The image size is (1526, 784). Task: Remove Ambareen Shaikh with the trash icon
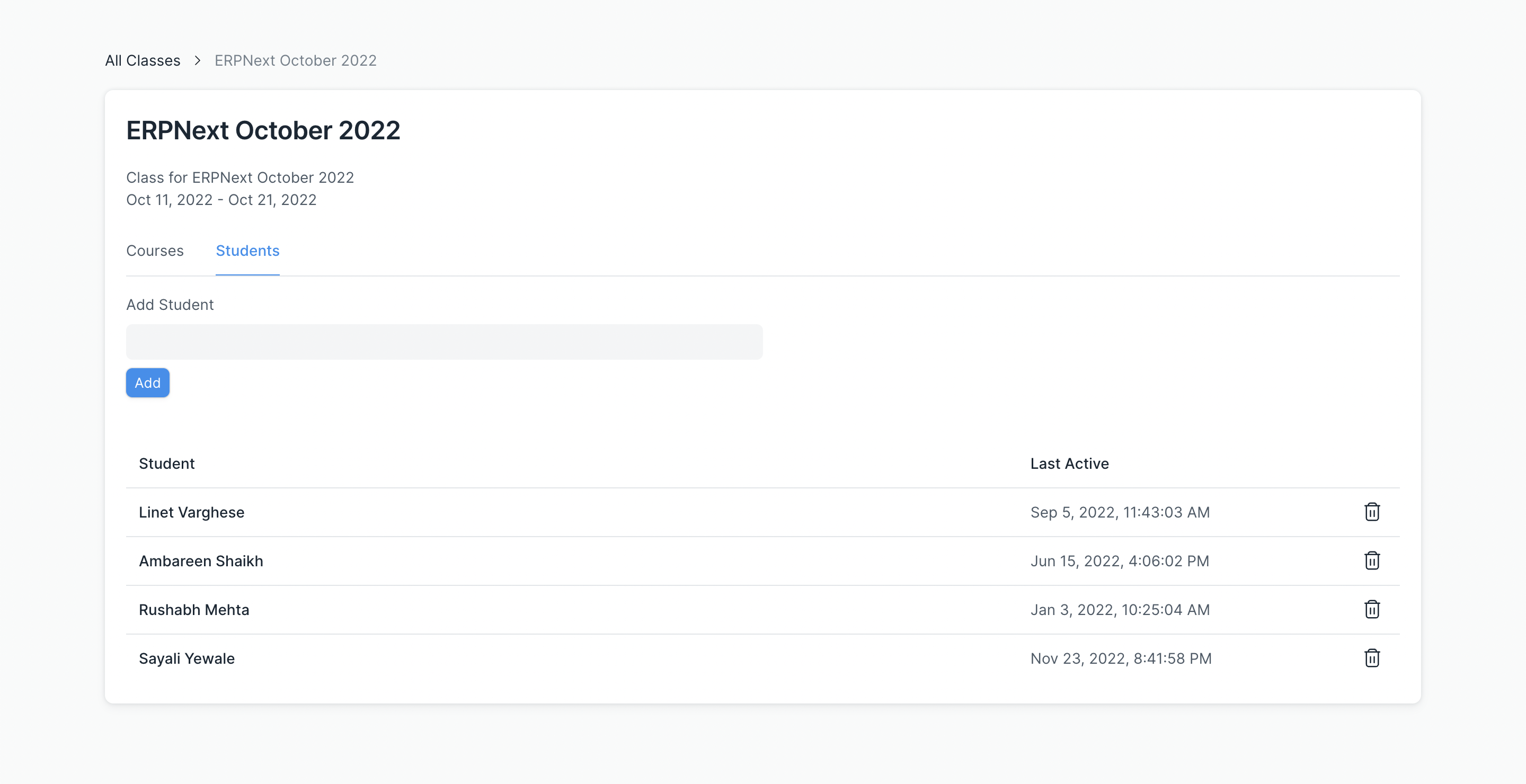tap(1372, 561)
